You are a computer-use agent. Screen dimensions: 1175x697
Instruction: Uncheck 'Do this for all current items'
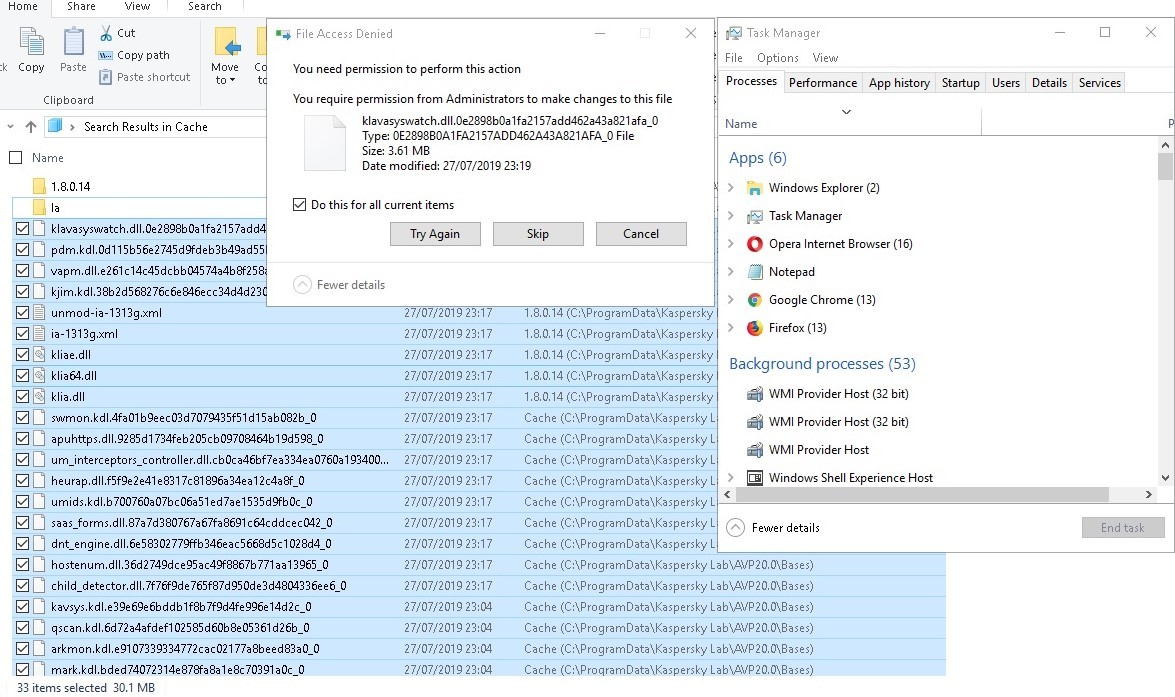tap(300, 205)
